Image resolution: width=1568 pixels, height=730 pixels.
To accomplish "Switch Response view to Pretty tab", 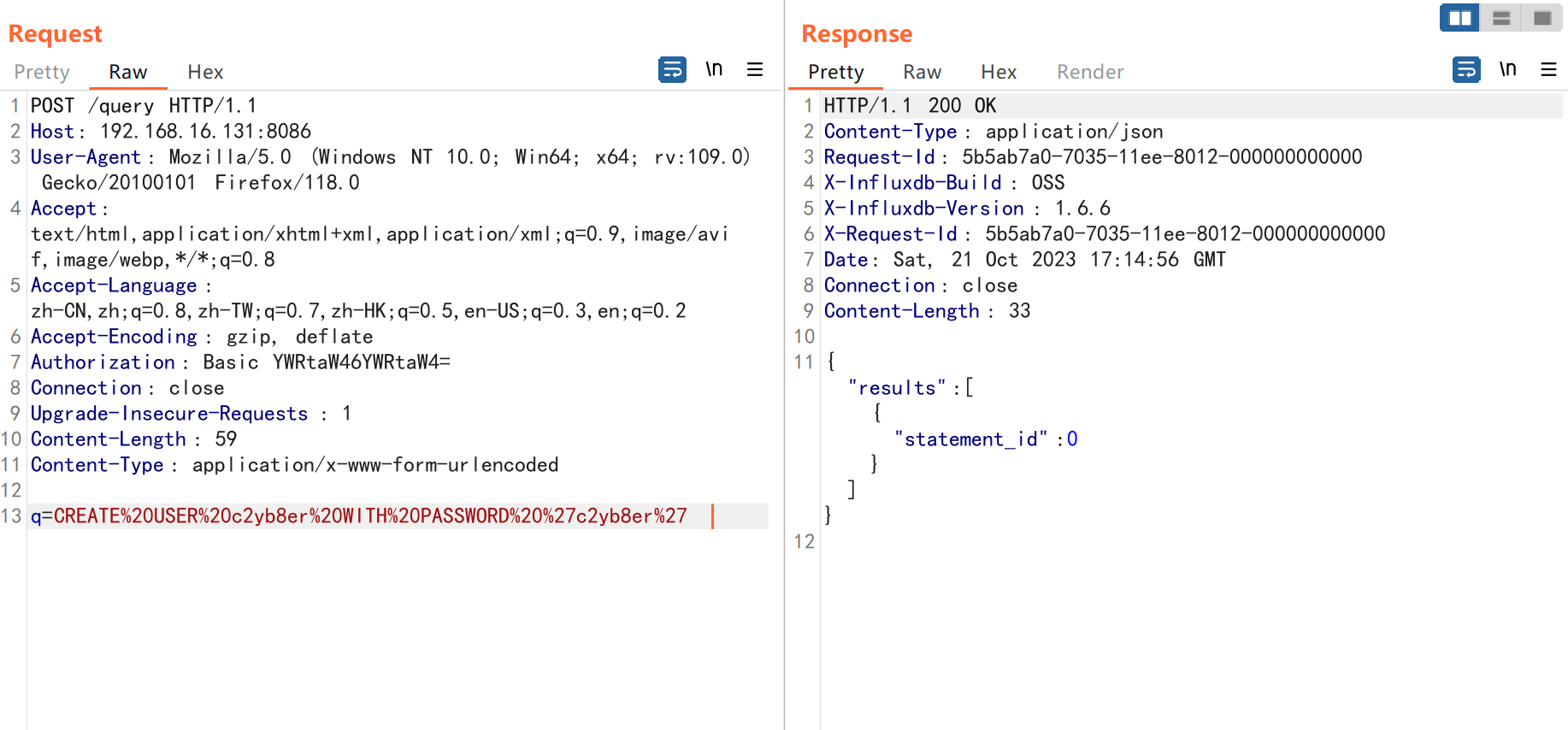I will (836, 72).
